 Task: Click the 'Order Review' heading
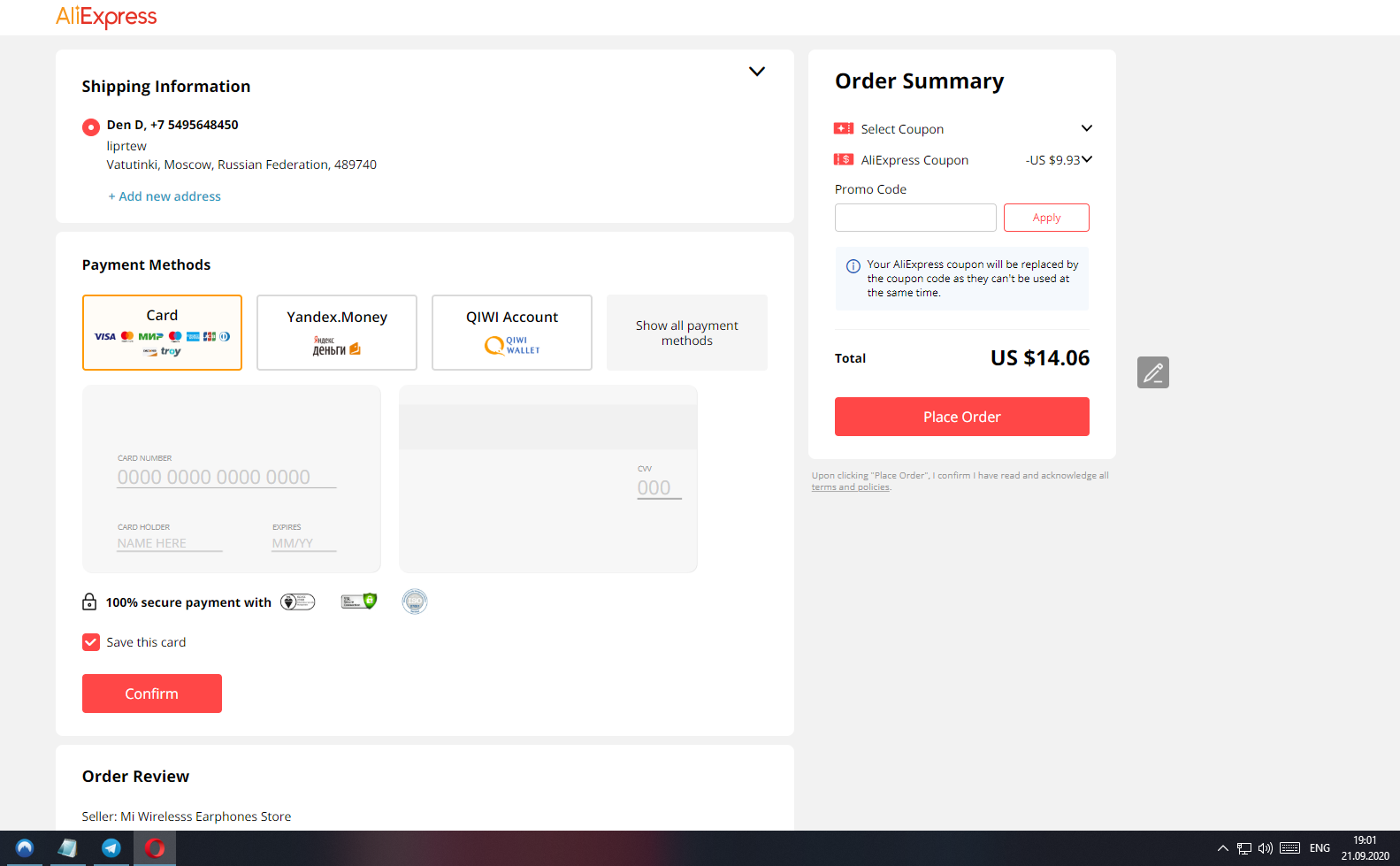135,777
